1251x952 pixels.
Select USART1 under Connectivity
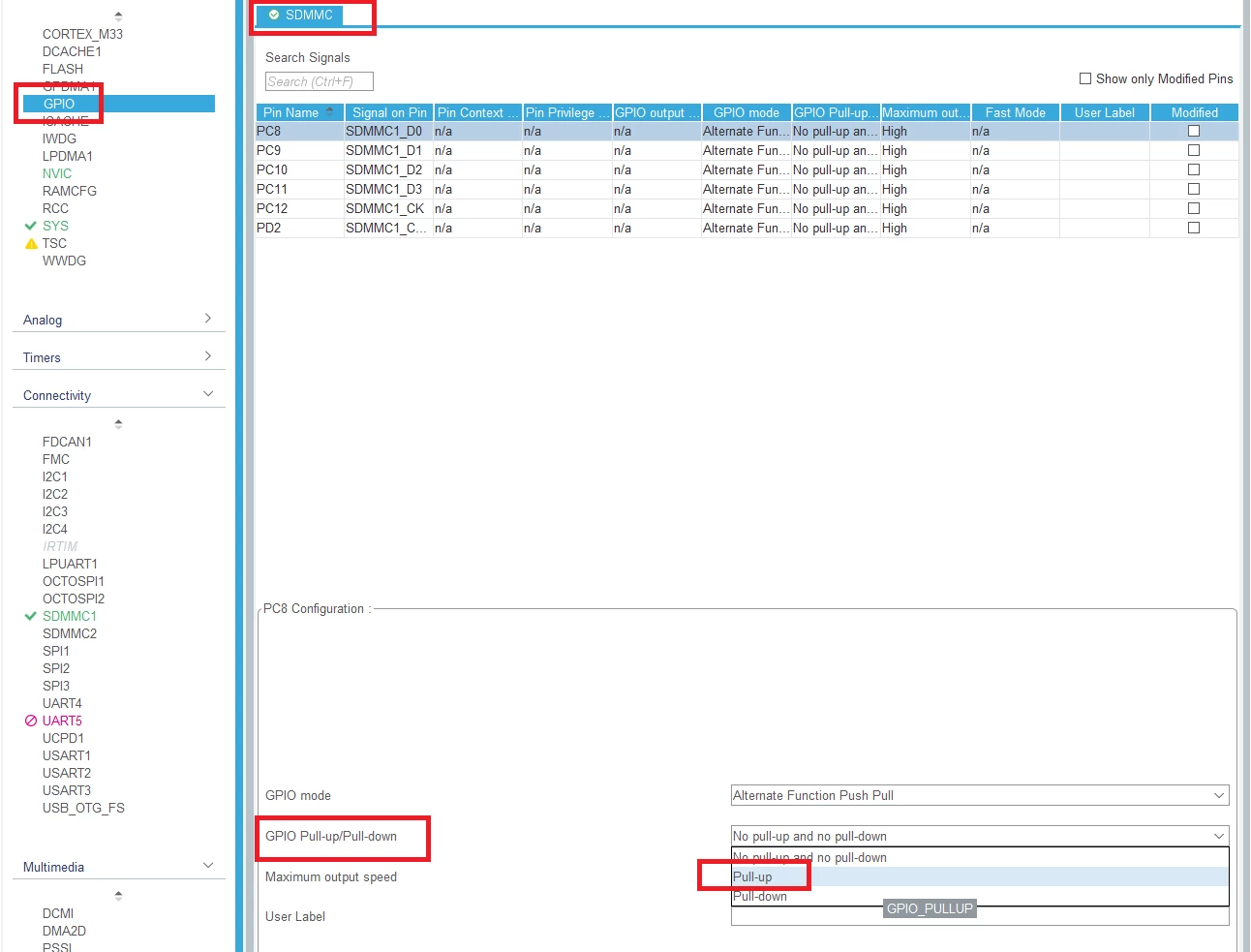(x=67, y=755)
